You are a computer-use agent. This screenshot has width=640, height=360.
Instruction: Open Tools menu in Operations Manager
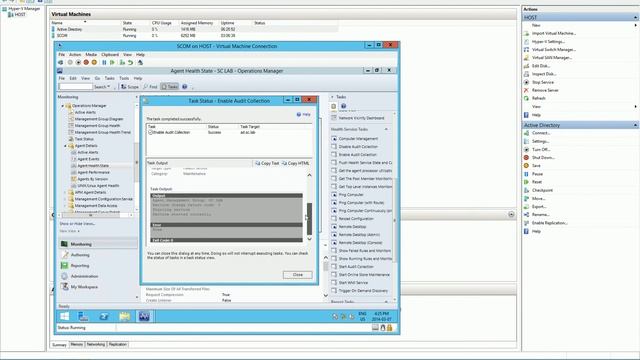click(124, 78)
